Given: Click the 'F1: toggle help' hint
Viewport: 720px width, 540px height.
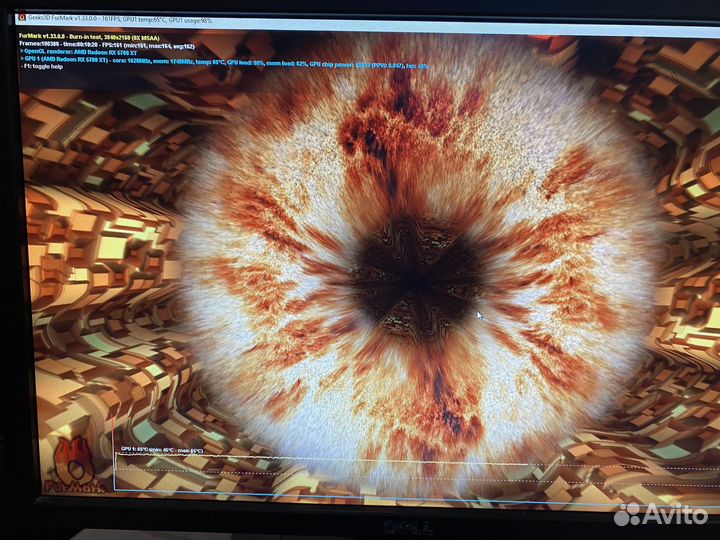Looking at the screenshot, I should [x=42, y=67].
